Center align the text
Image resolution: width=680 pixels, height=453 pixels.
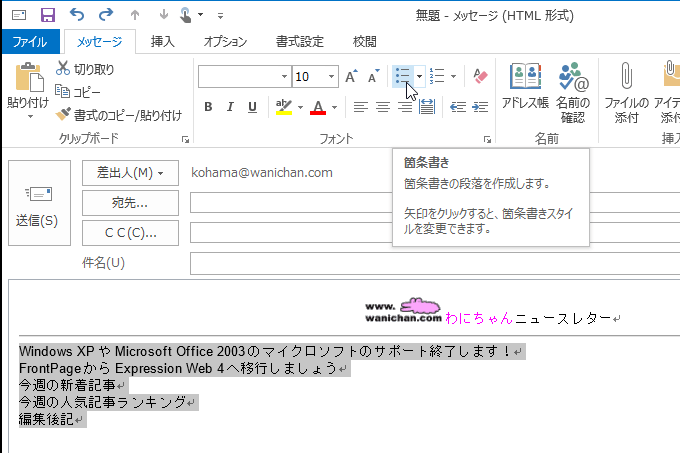pos(382,107)
